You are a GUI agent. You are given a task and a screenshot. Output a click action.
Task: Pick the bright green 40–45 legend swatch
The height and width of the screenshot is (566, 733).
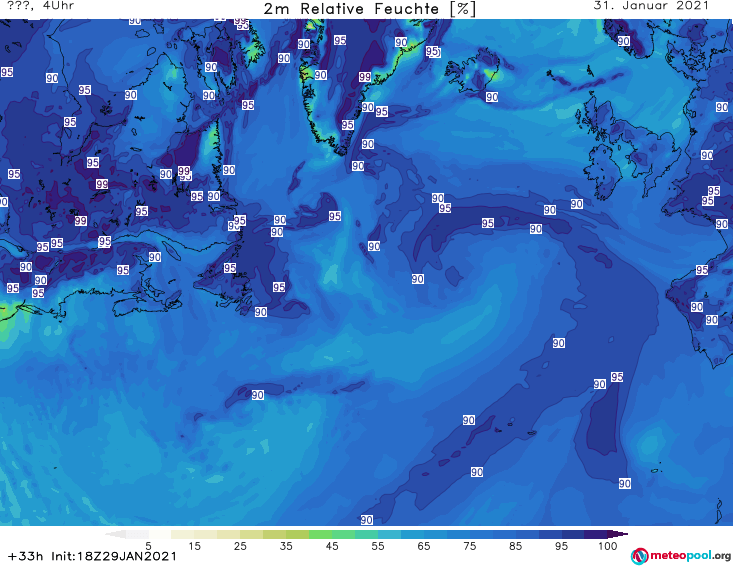(x=320, y=534)
